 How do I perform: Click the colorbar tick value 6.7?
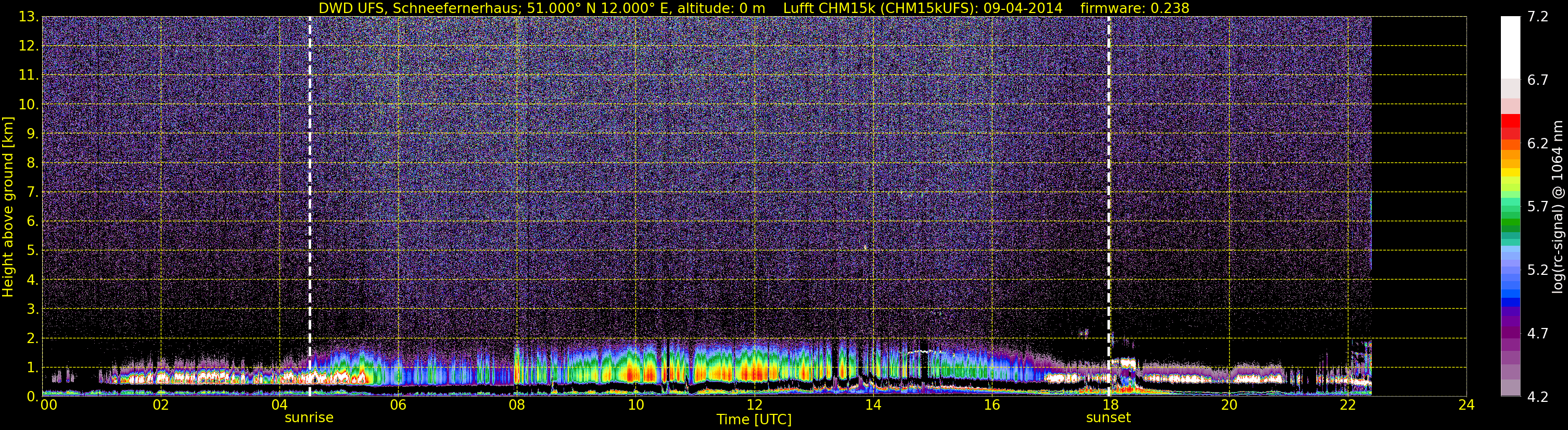[1538, 80]
